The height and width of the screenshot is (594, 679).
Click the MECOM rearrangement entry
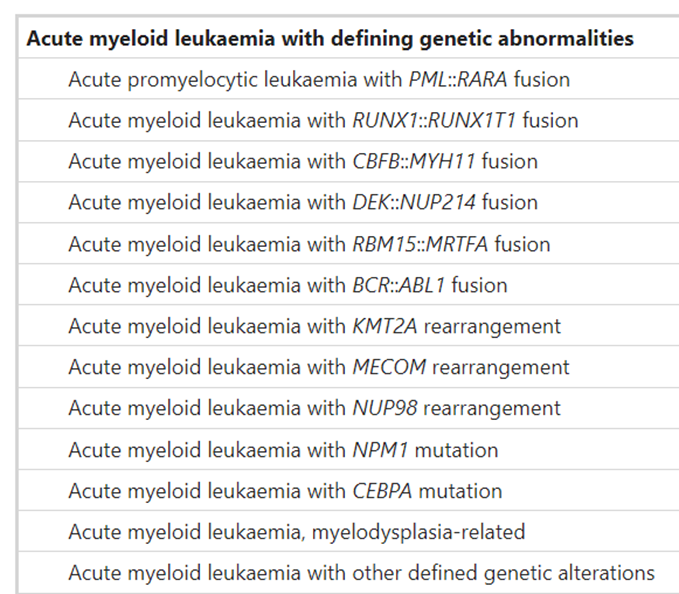(x=319, y=367)
